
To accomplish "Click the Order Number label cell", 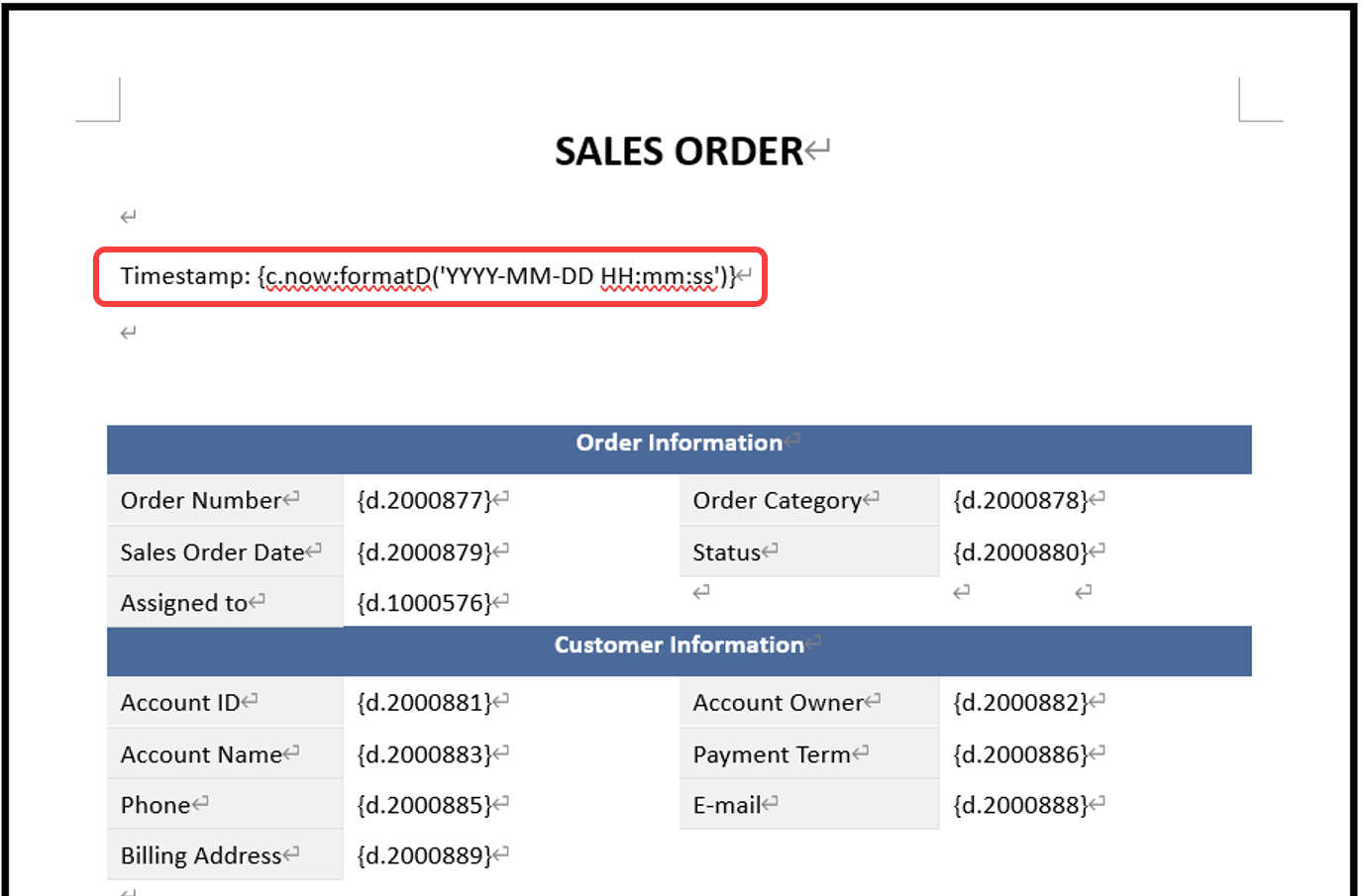I will click(201, 501).
